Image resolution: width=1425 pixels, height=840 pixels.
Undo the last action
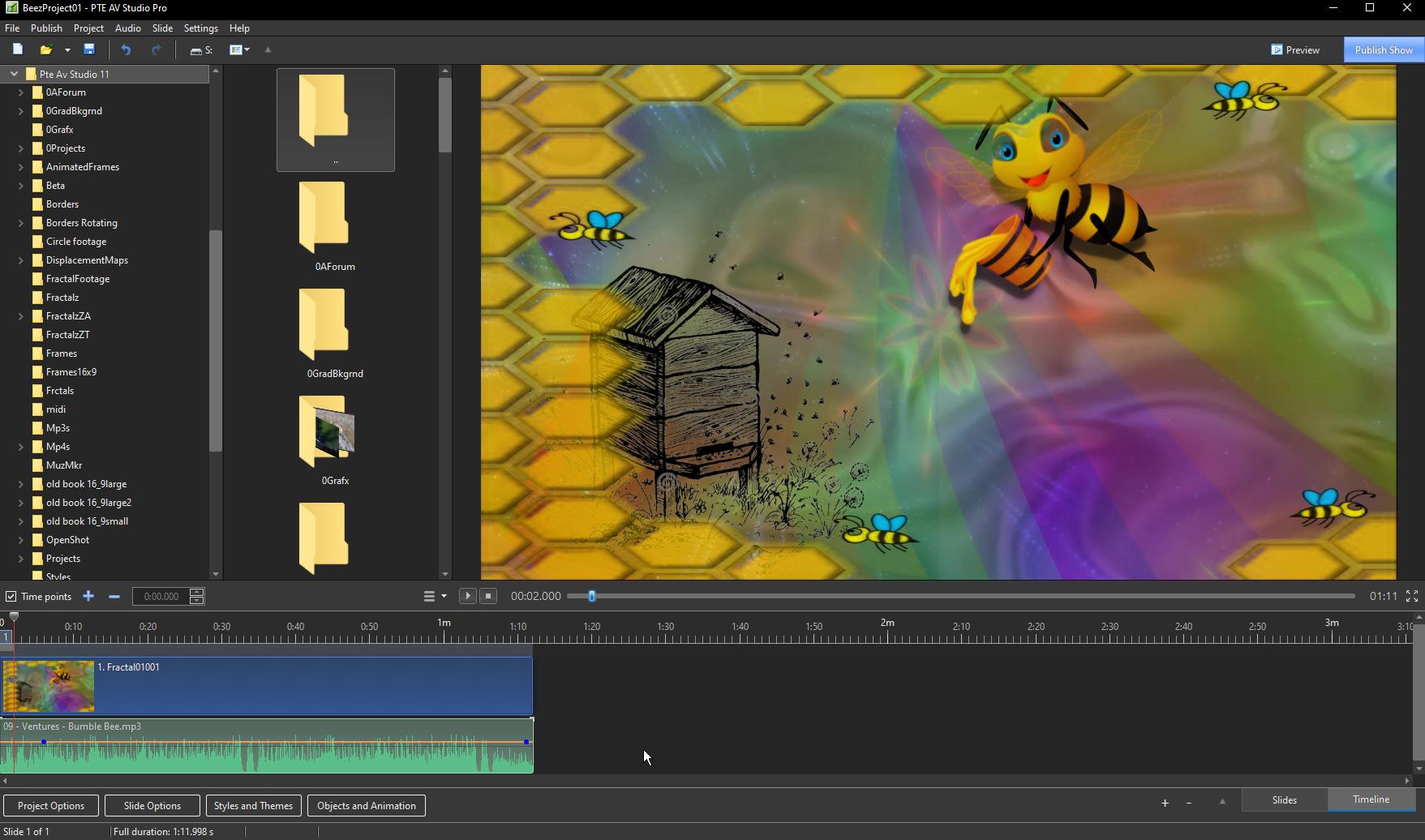[126, 49]
